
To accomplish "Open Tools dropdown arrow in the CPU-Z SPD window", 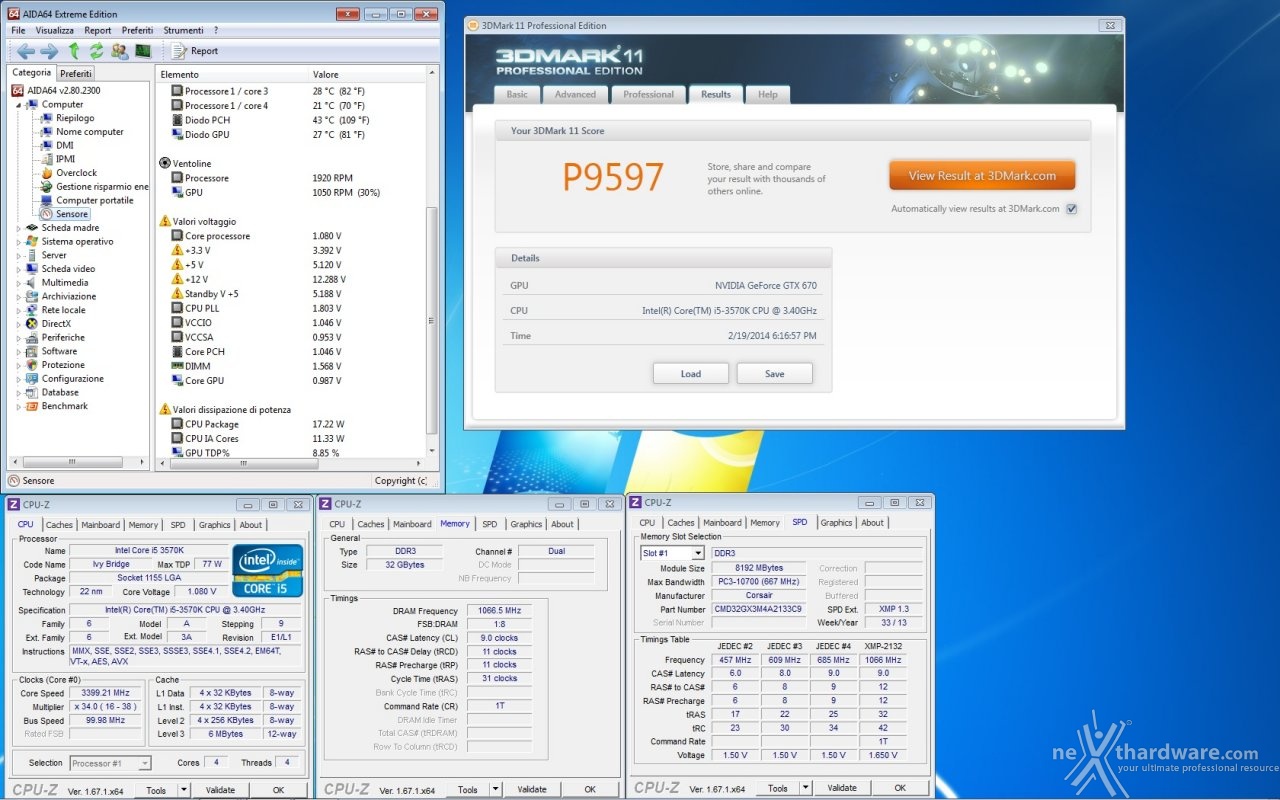I will point(806,788).
